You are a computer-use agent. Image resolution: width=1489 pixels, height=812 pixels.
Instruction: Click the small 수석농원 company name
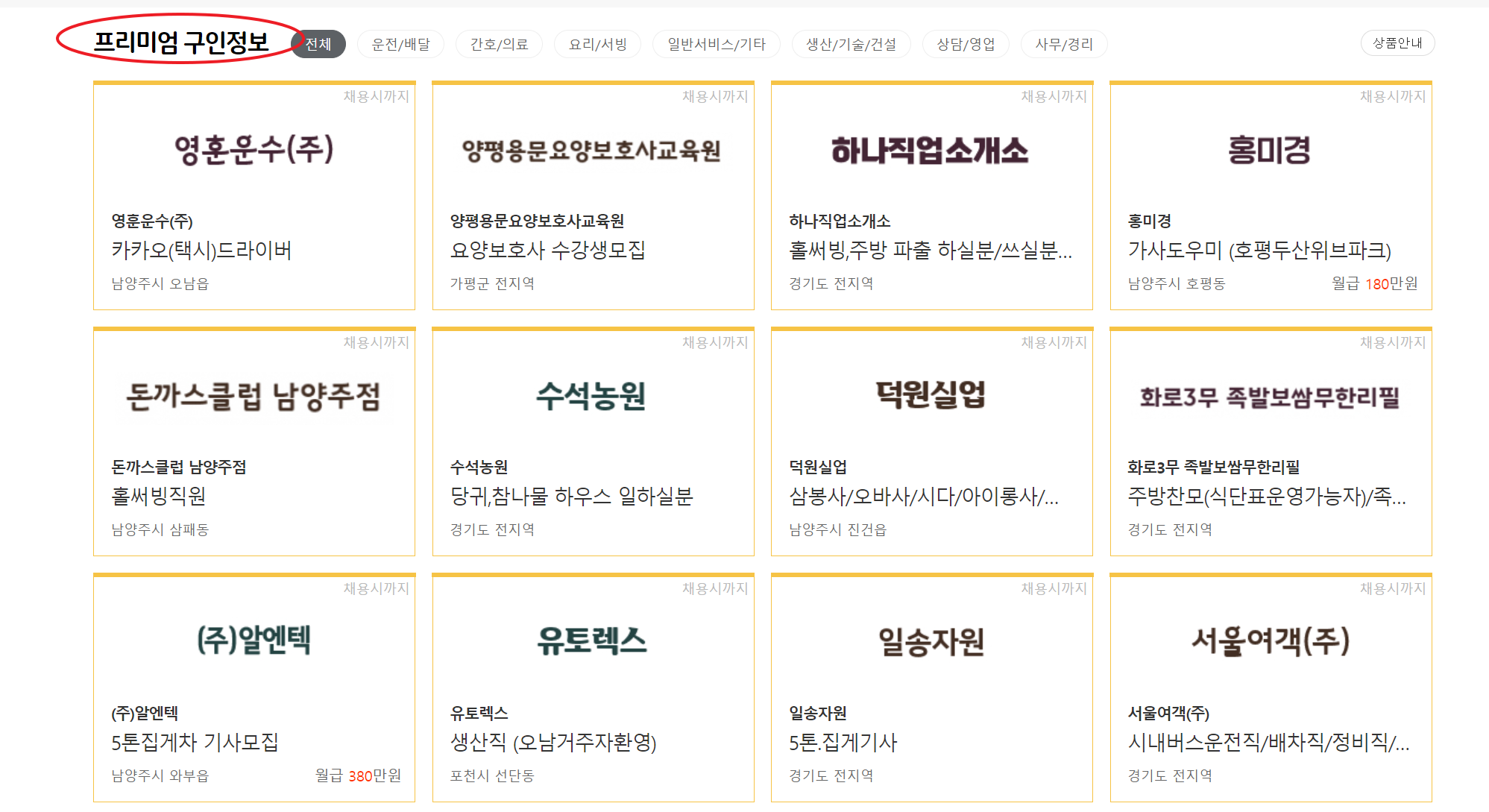click(x=479, y=468)
